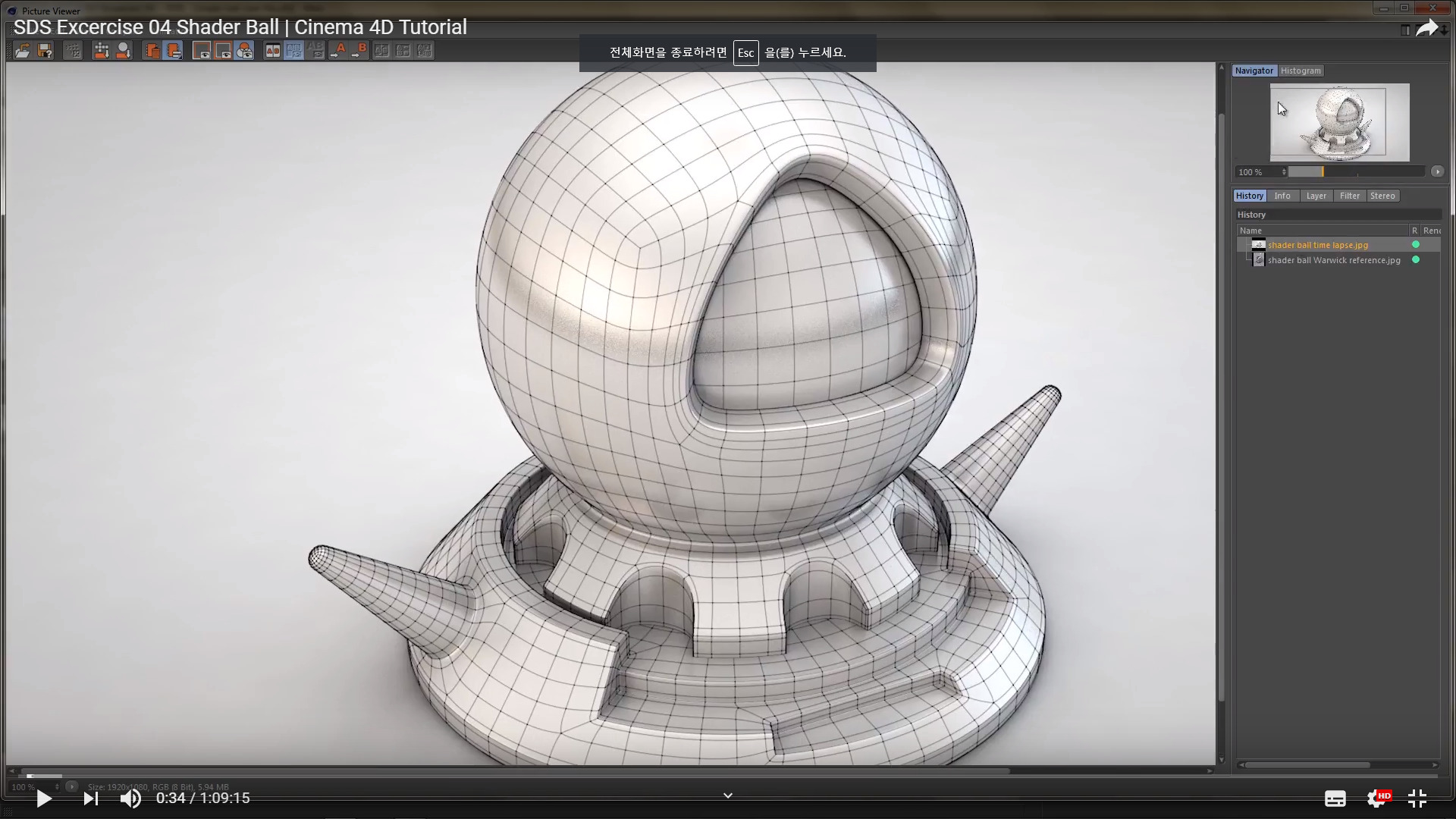
Task: Switch to the Navigator tab
Action: click(1254, 71)
